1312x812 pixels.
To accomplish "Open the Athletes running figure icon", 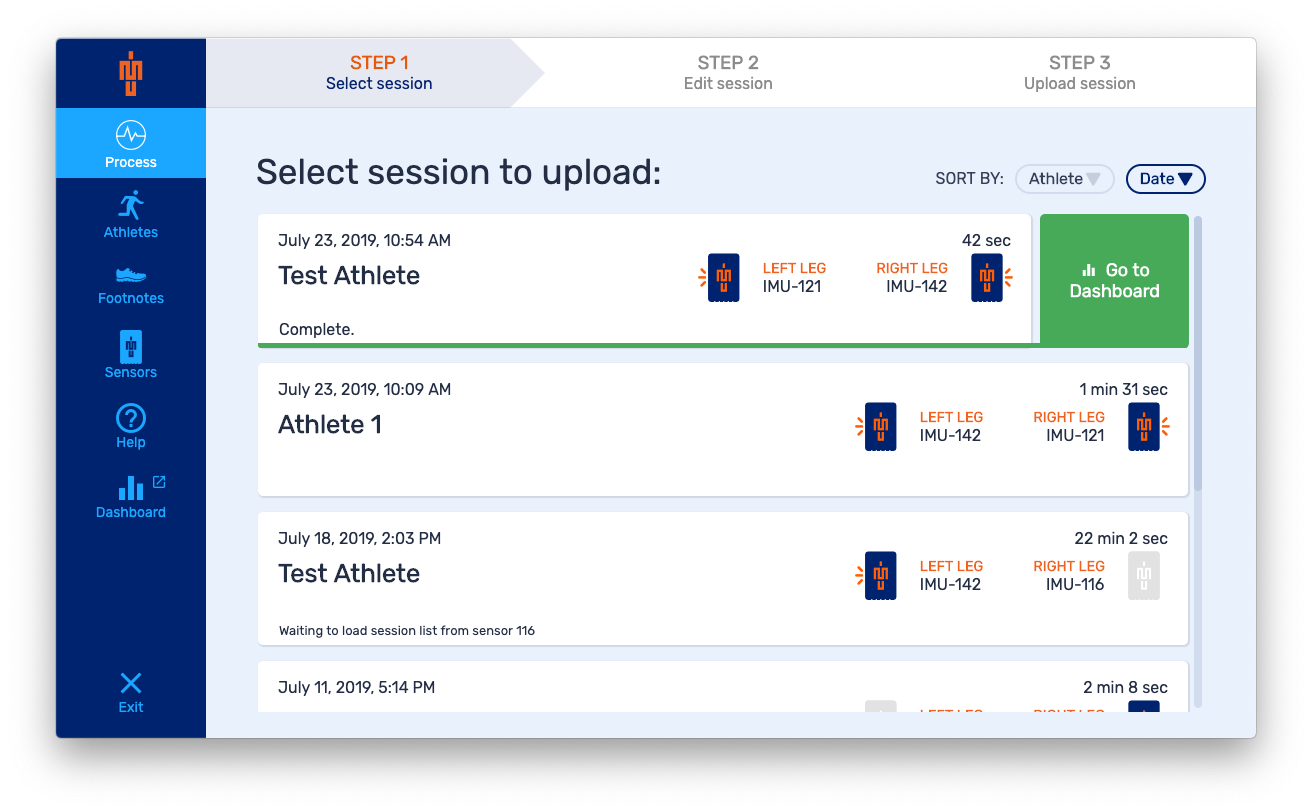I will 131,206.
